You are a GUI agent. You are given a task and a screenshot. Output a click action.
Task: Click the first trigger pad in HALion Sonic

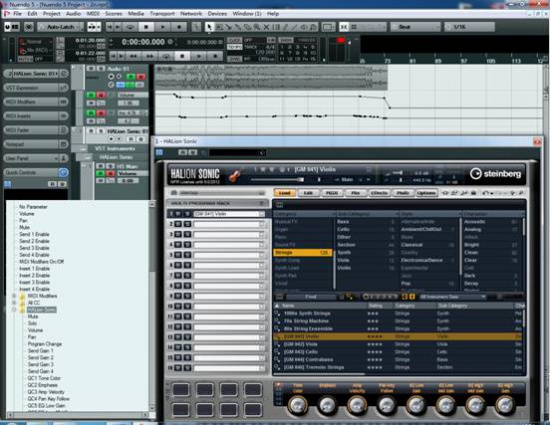[181, 390]
